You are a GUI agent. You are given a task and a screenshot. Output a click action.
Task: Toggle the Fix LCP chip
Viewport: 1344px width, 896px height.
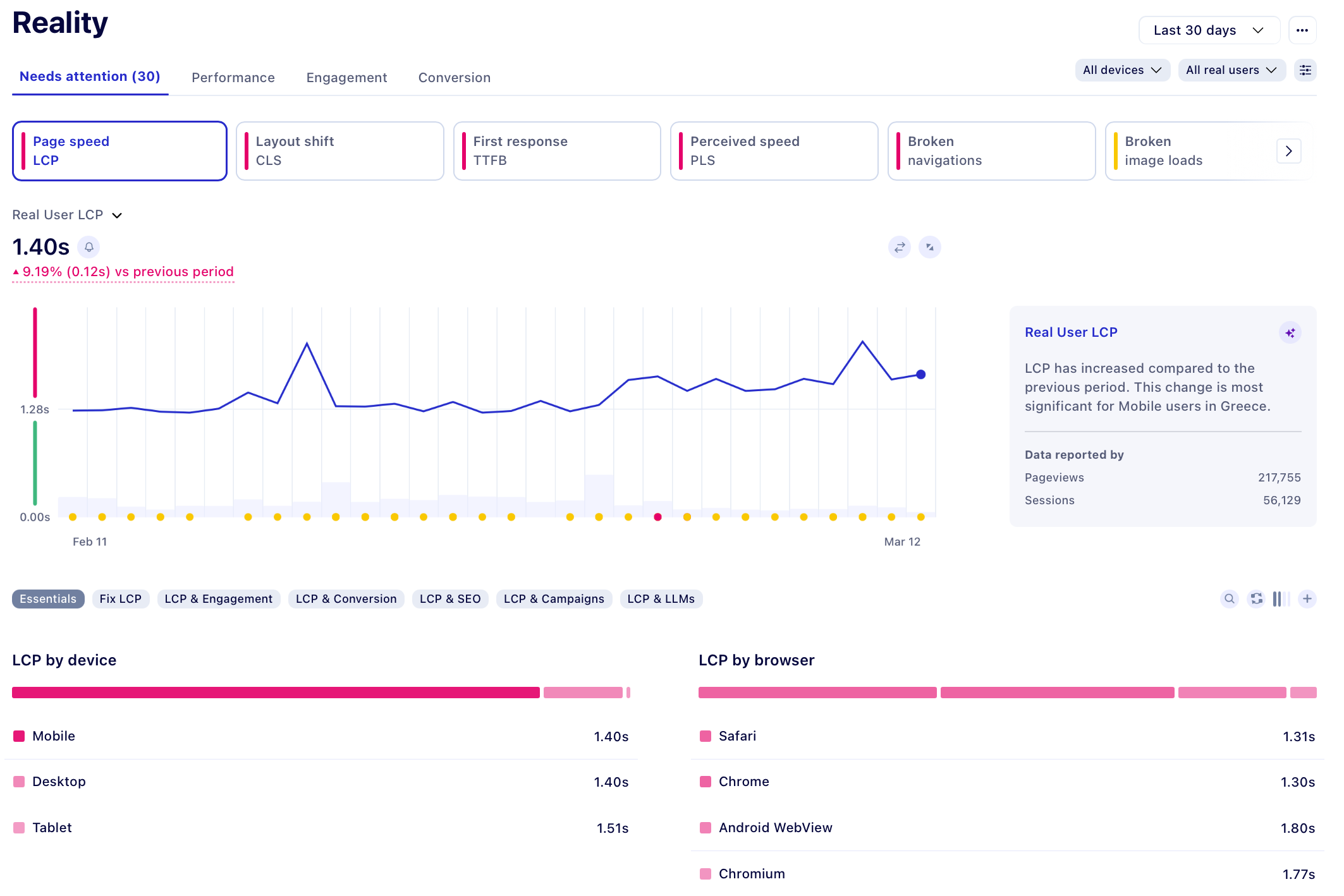[120, 598]
